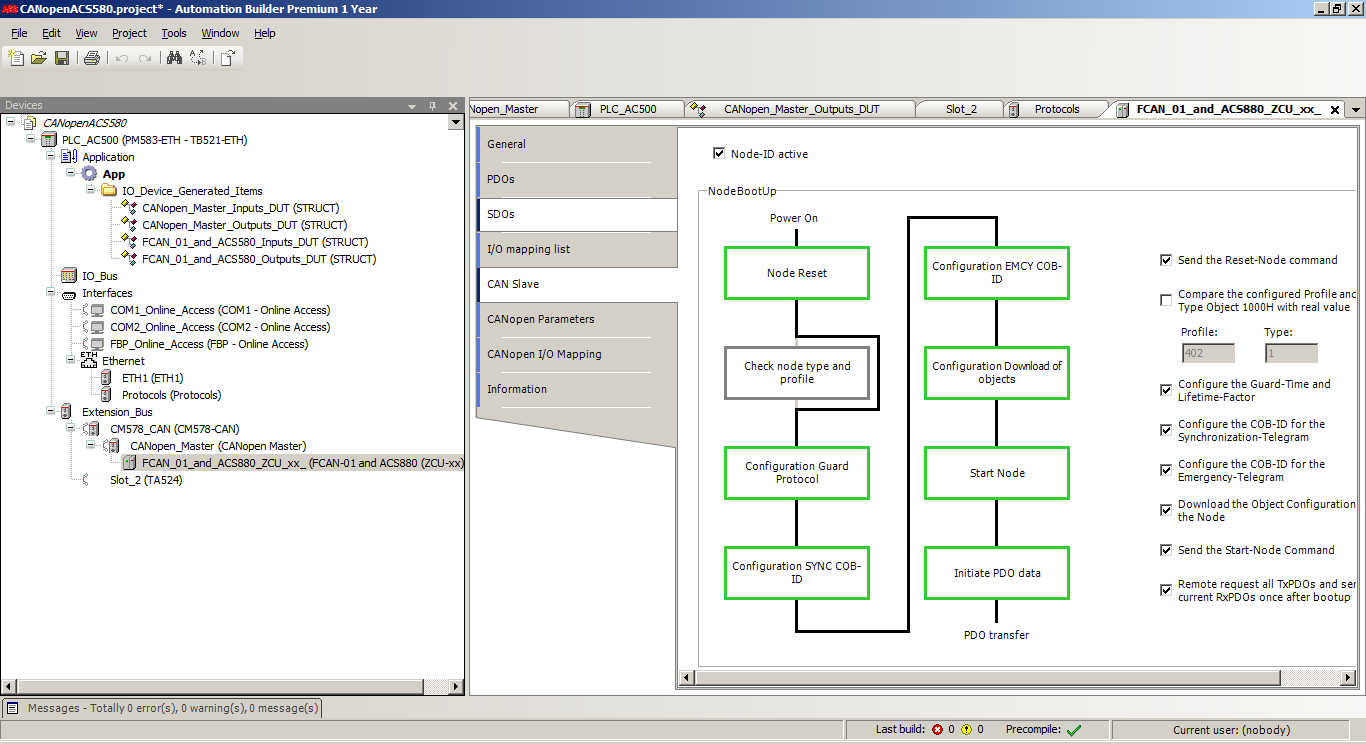Click the Messages panel list icon
This screenshot has width=1366, height=744.
13,708
